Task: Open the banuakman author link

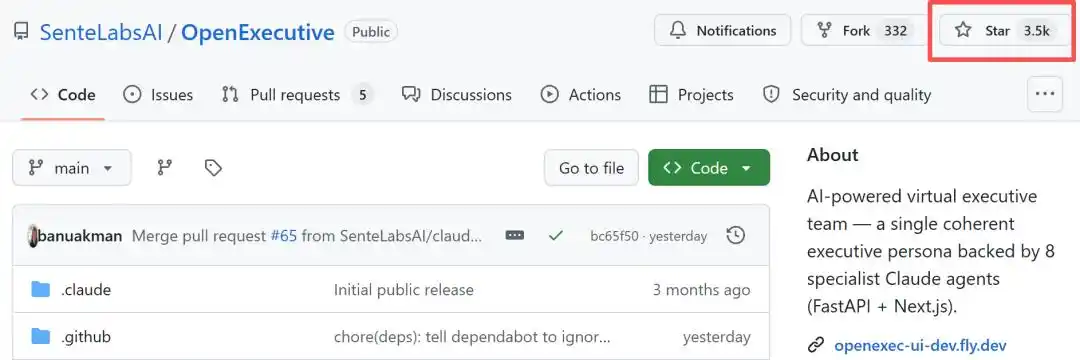Action: point(80,236)
